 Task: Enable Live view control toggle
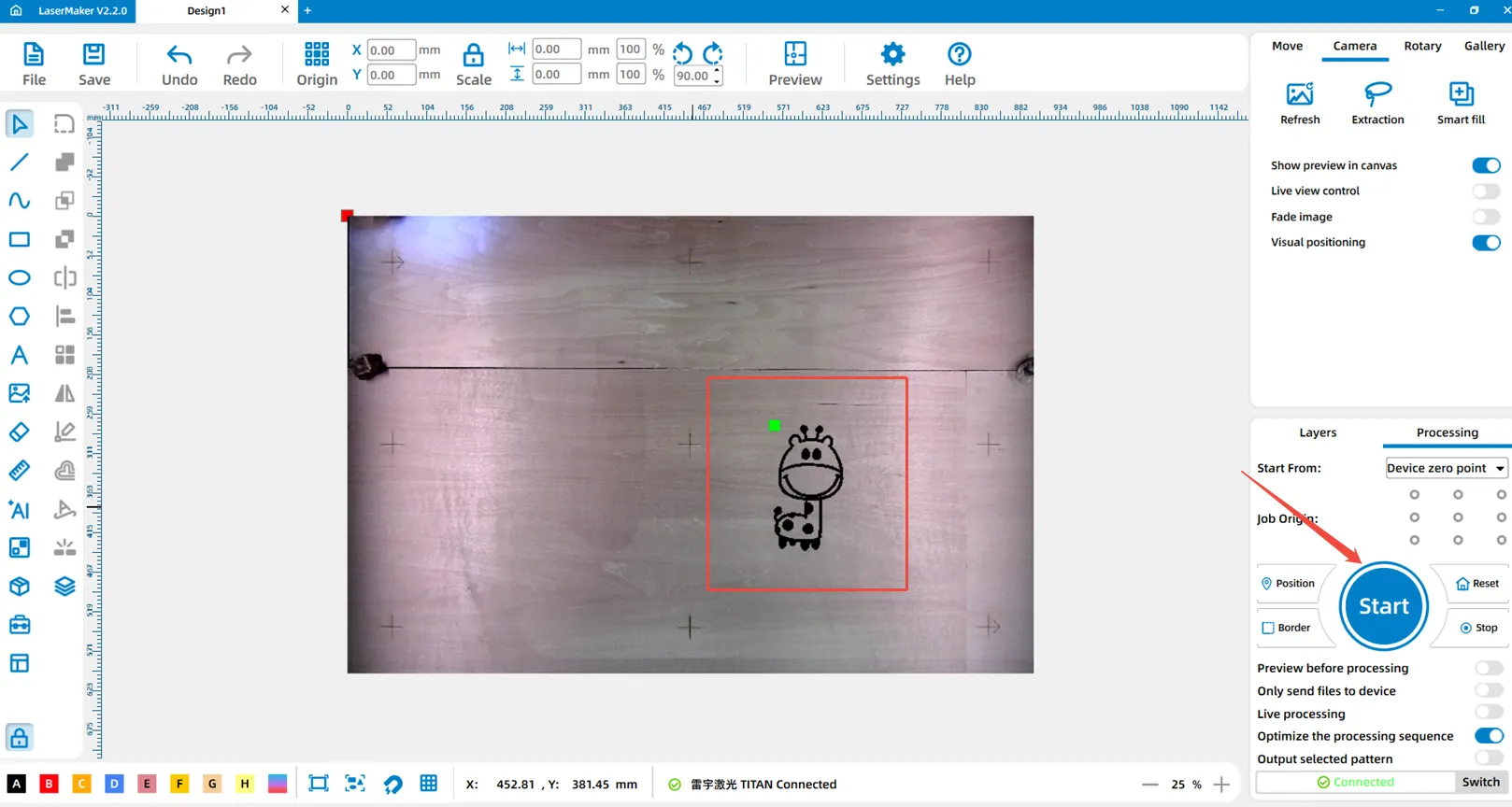[x=1485, y=191]
